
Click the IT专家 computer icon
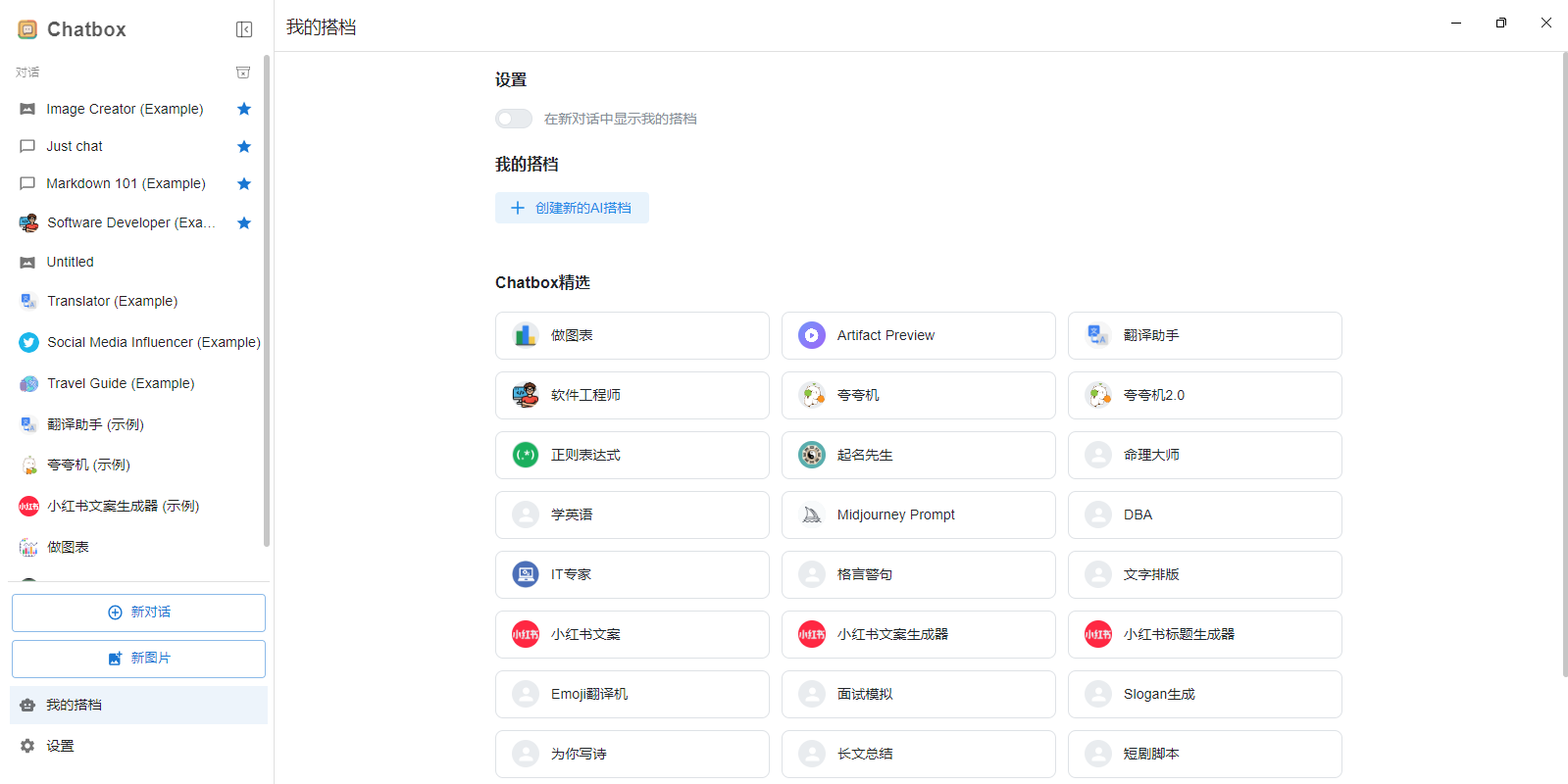pos(526,574)
